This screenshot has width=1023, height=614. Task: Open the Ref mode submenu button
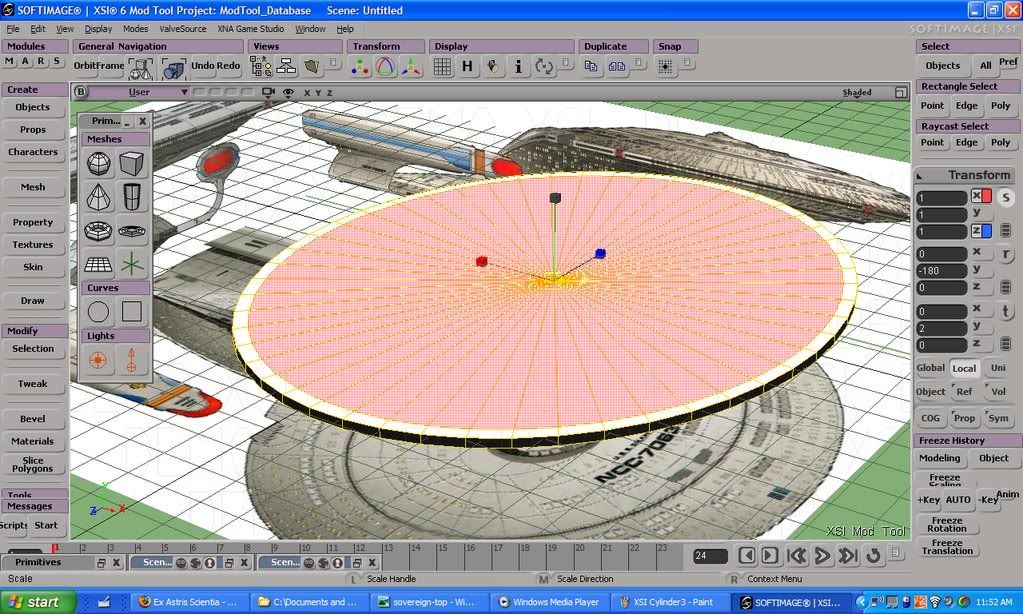(x=964, y=391)
